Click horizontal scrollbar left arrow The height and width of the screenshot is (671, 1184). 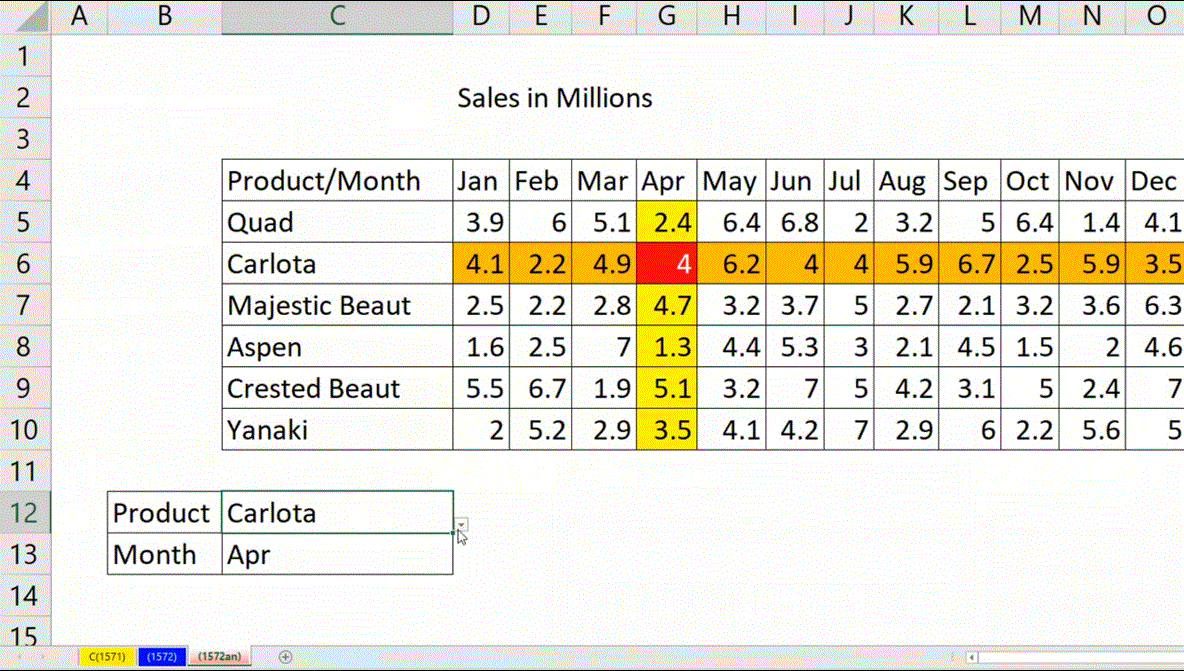click(x=972, y=657)
